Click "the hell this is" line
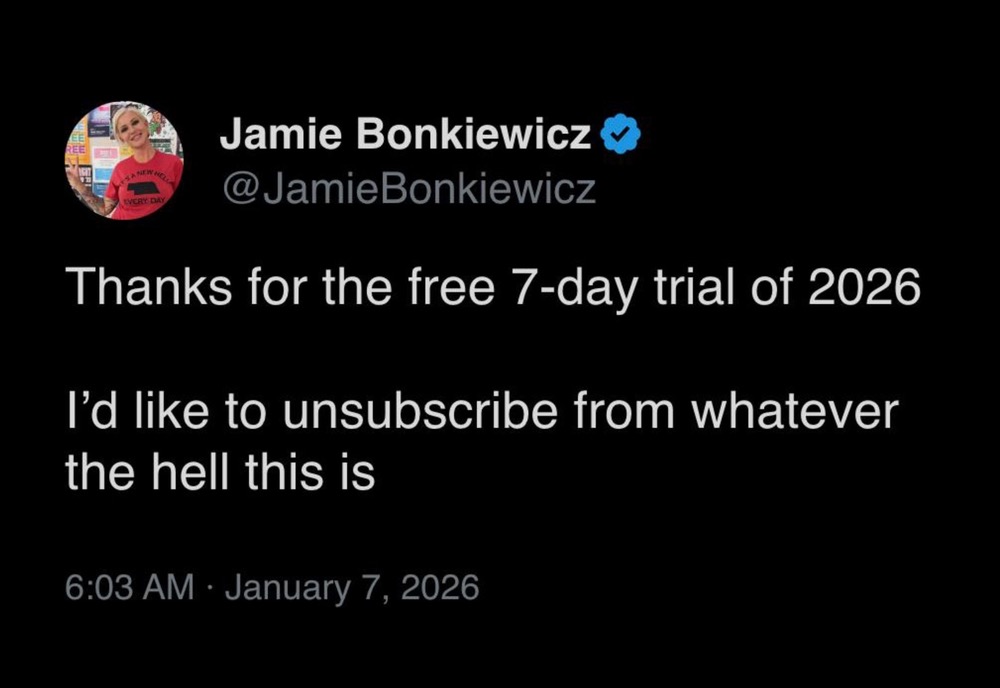The height and width of the screenshot is (688, 1000). pyautogui.click(x=220, y=470)
